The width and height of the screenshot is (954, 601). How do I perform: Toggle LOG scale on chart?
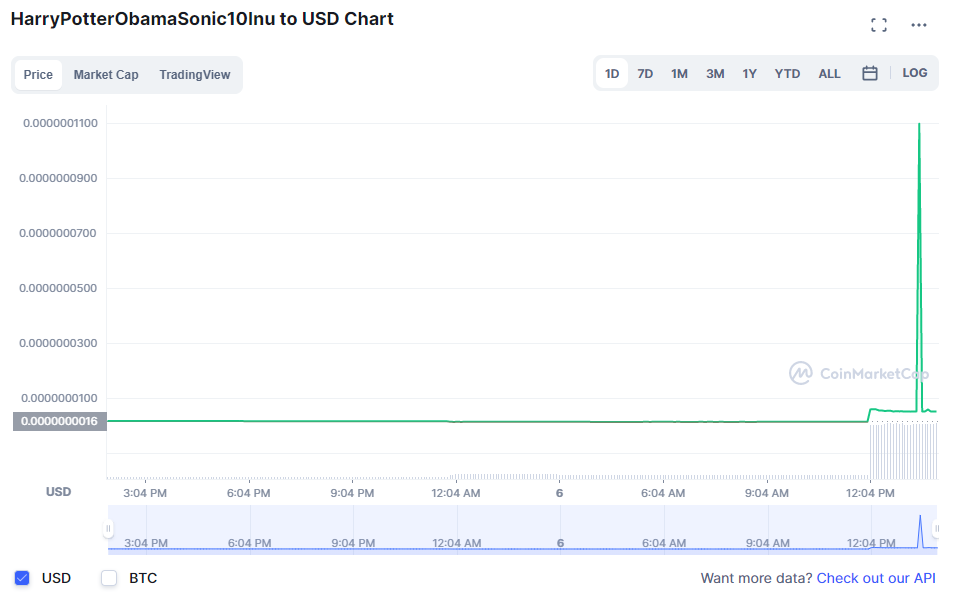pos(915,73)
